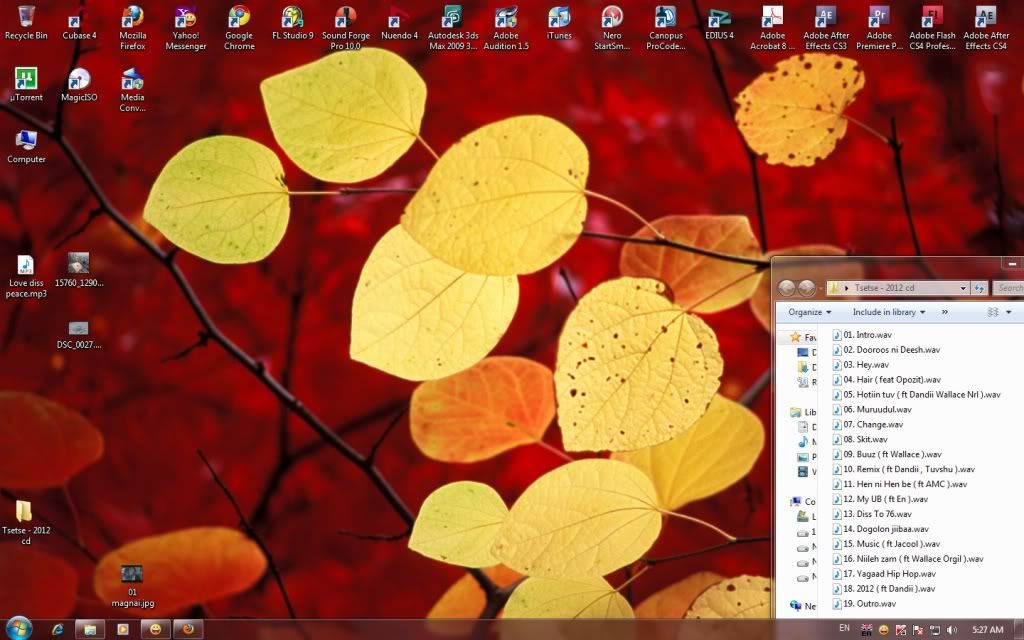Select the MagicISO desktop icon
This screenshot has width=1024, height=640.
coord(79,80)
